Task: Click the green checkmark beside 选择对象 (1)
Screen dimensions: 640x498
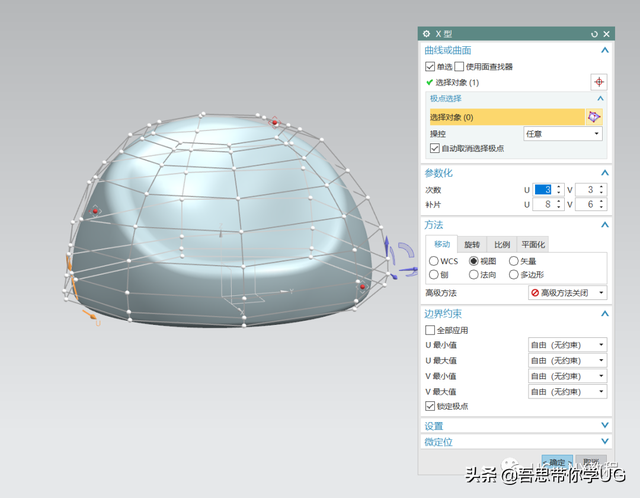Action: coord(429,82)
